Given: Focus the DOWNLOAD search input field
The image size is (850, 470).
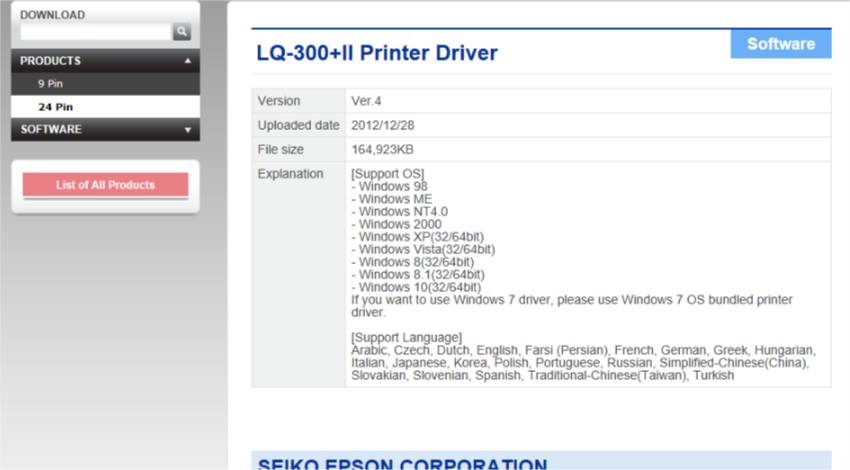Looking at the screenshot, I should (96, 31).
